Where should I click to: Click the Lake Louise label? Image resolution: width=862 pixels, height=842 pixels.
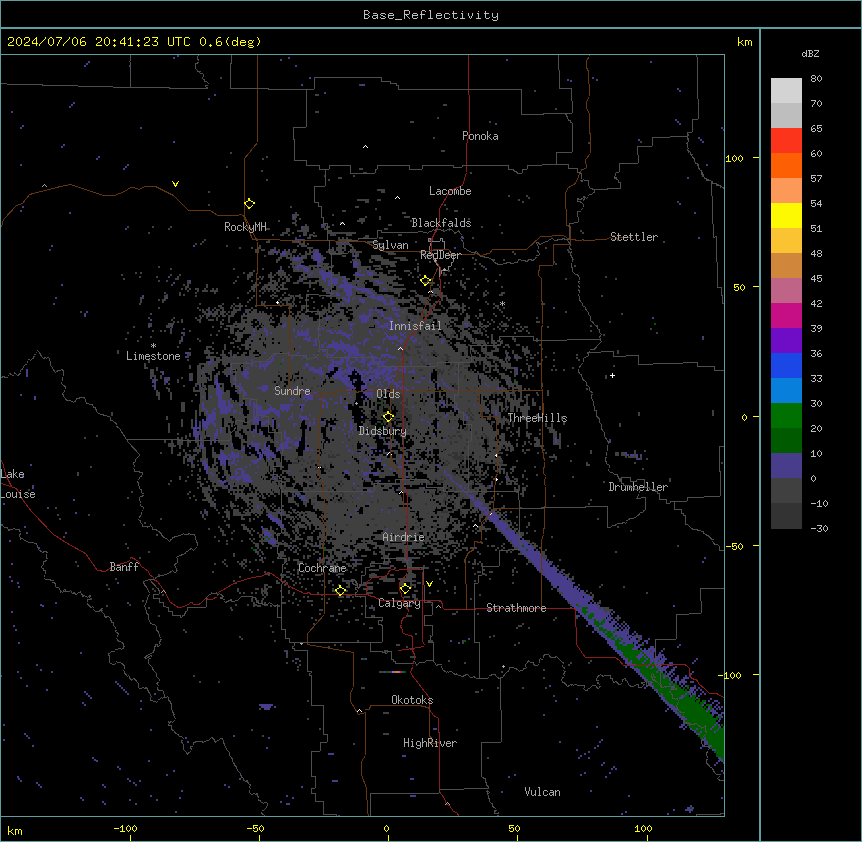pyautogui.click(x=18, y=484)
